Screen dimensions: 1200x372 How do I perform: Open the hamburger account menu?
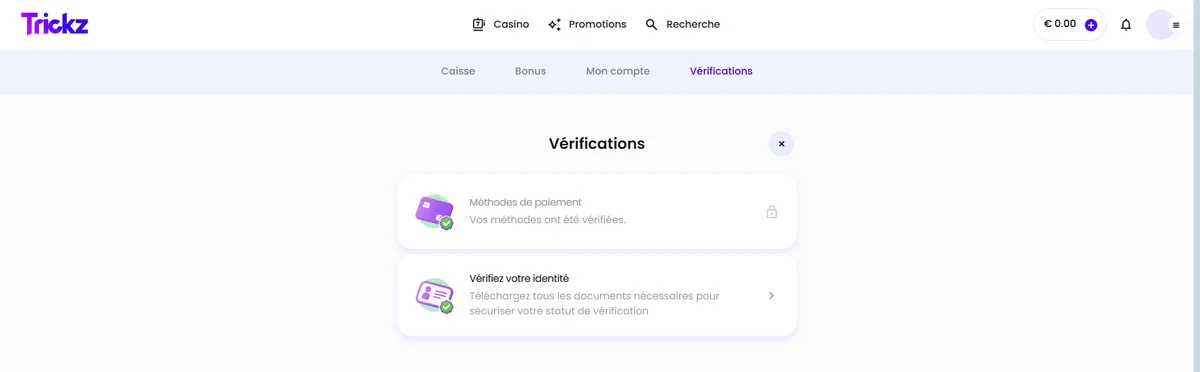point(1176,25)
